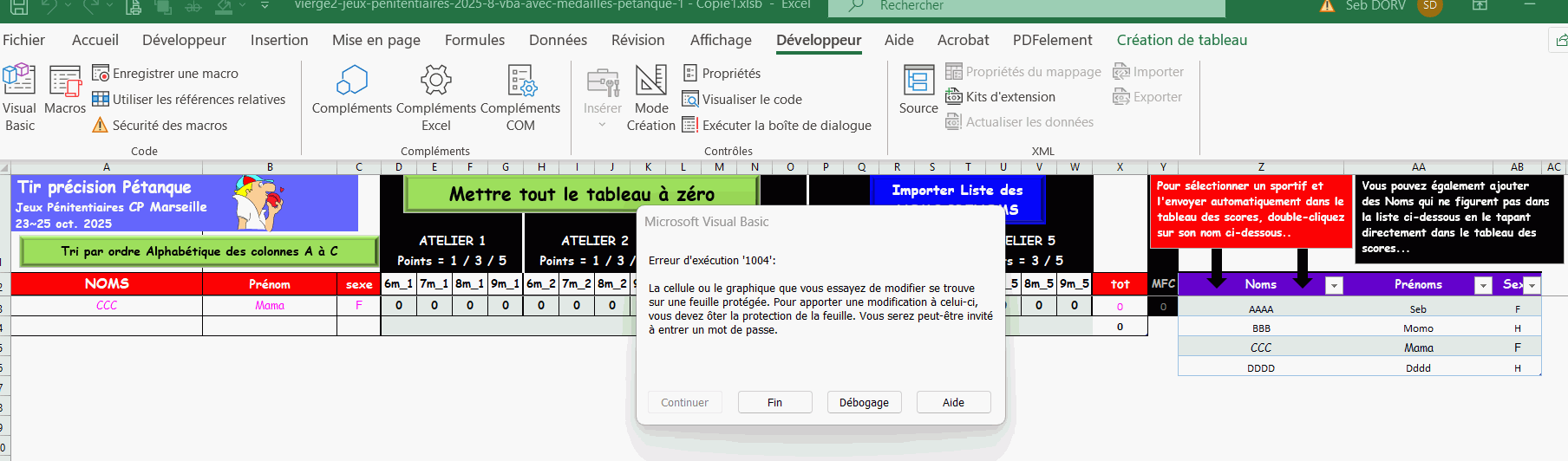Click in the Rechercher search box
Screen dimensions: 1568x461
1027,6
